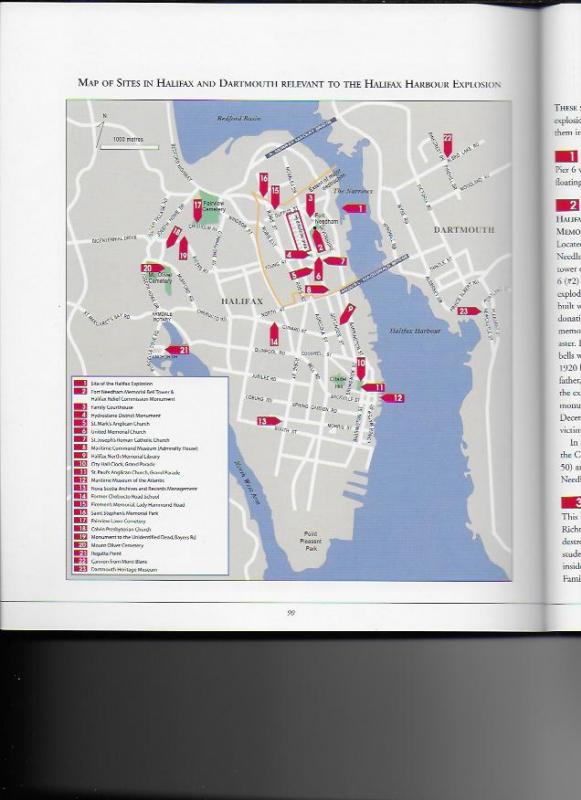Select legend entry 'Mount Olivet Cemetery'

(x=109, y=545)
